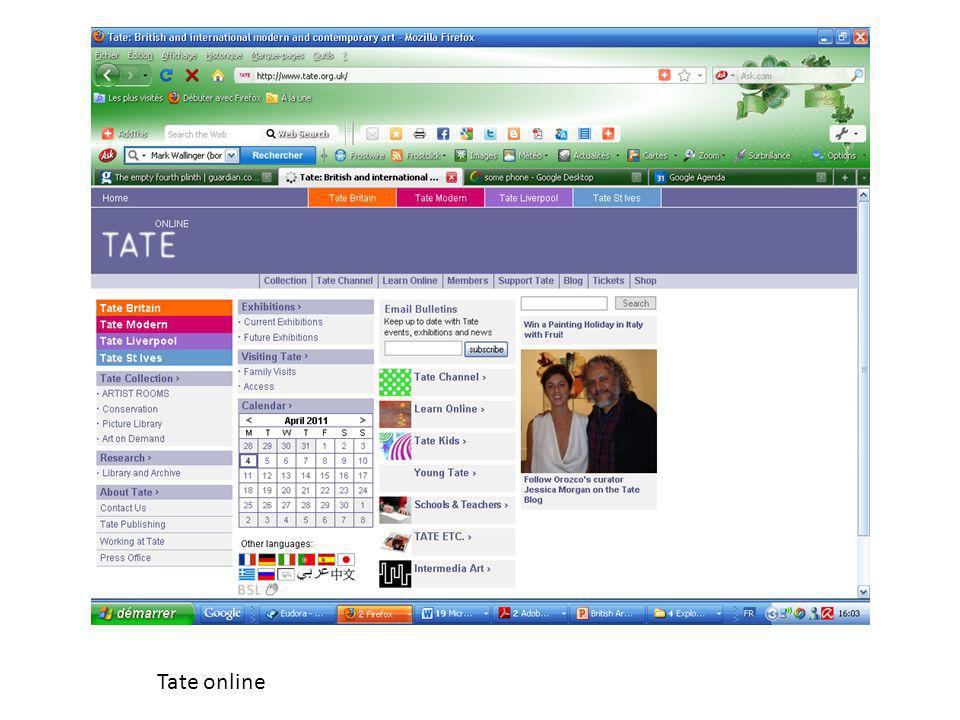Open the Tate Channel link in the grey bar
This screenshot has width=960, height=720.
[x=344, y=280]
